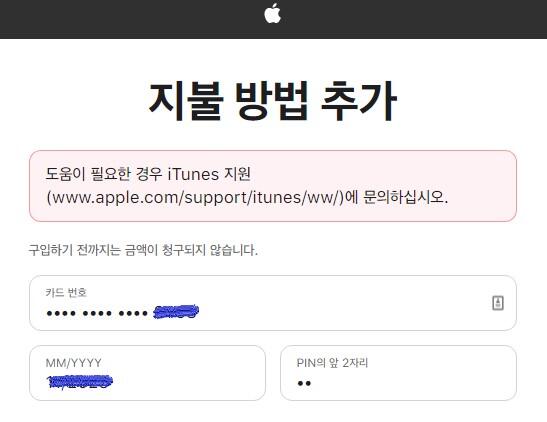Click the 지불 방법 추가 heading
This screenshot has height=422, width=547.
273,101
